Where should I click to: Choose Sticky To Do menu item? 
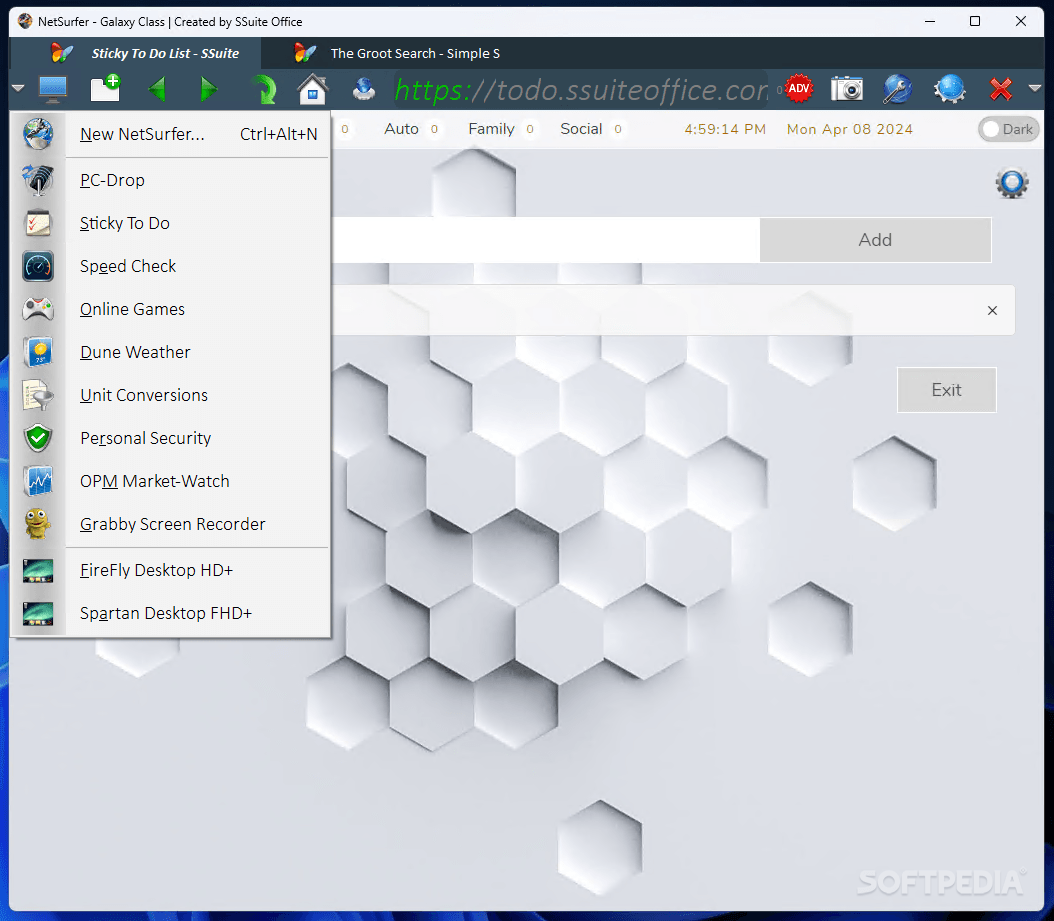pos(171,223)
